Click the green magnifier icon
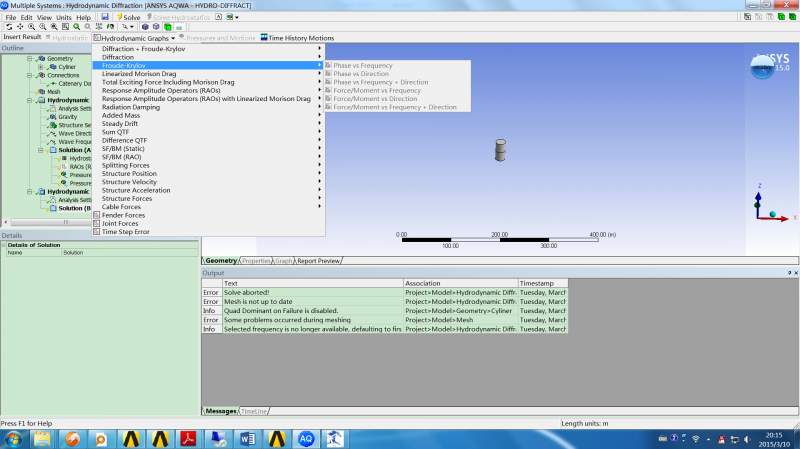Screen dimensions: 800x449 [x=77, y=27]
